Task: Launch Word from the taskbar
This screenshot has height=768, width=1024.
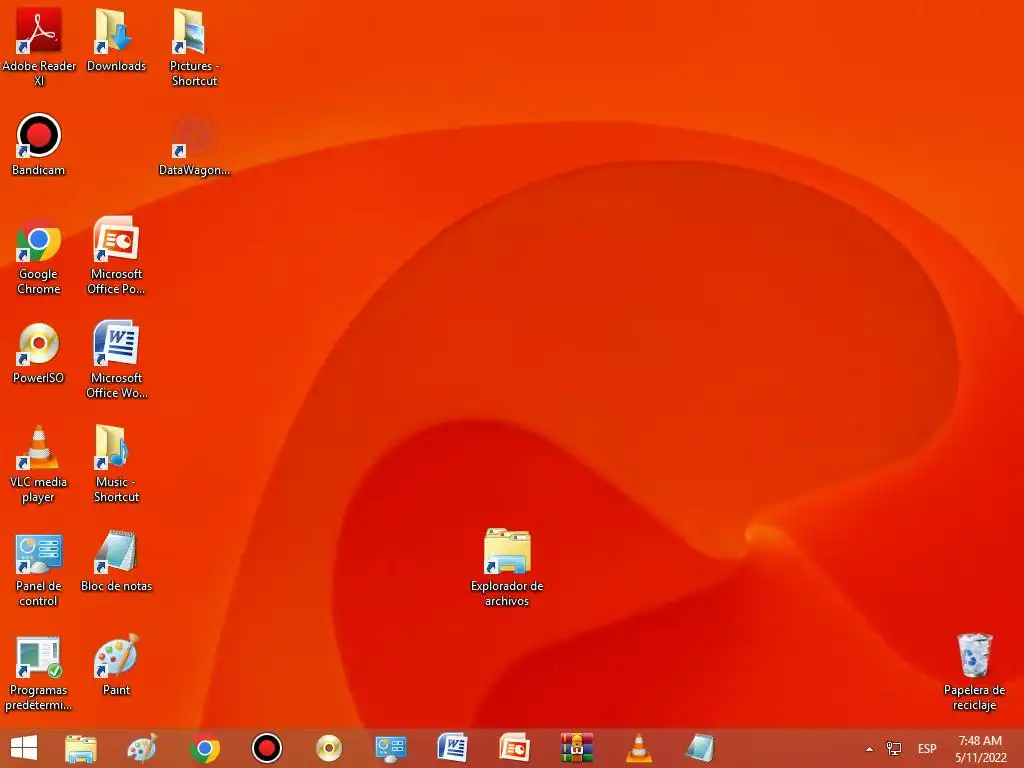Action: [x=453, y=748]
